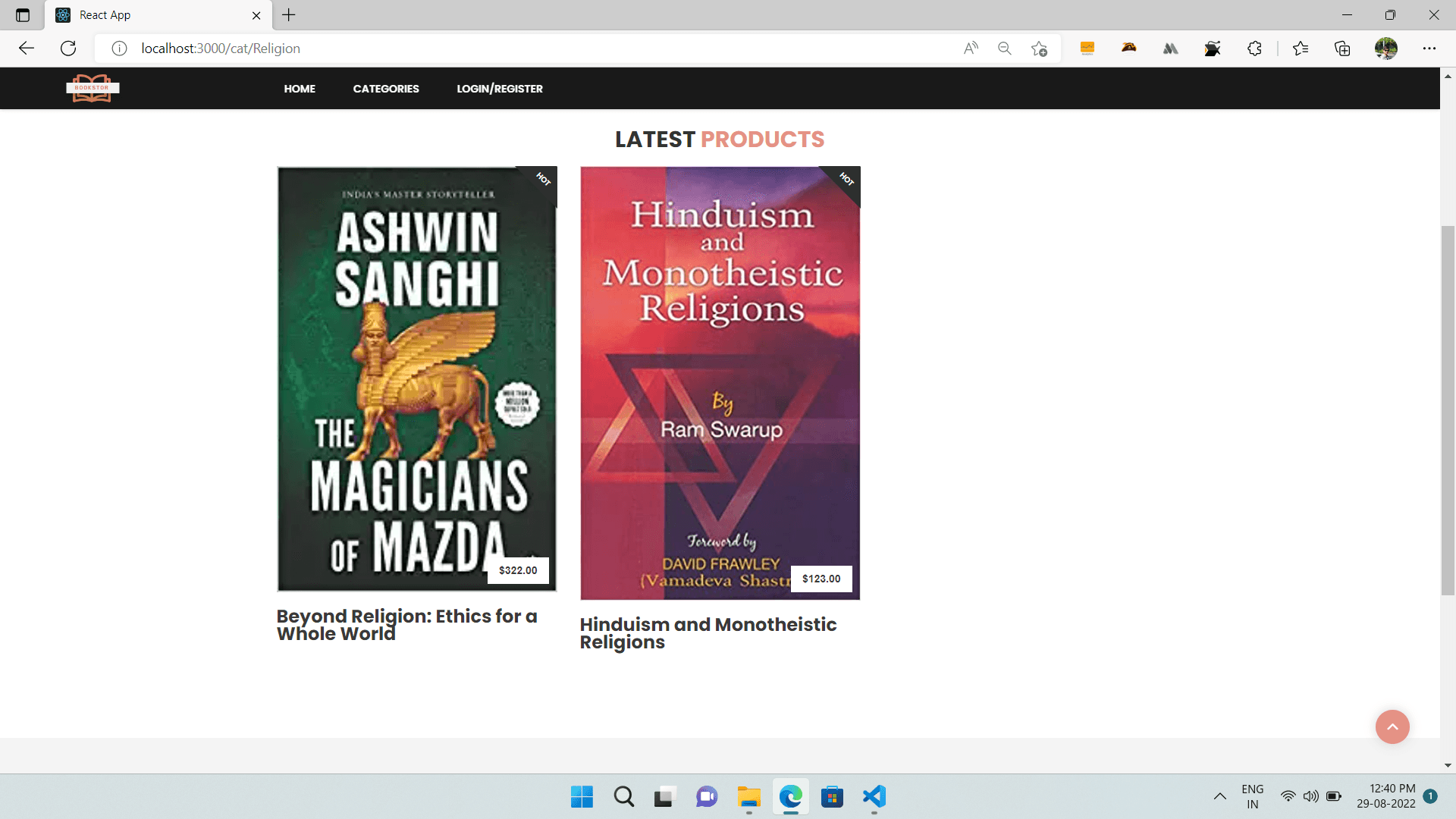Click Hinduism and Monotheistic Religions title link
Viewport: 1456px width, 819px height.
(708, 633)
